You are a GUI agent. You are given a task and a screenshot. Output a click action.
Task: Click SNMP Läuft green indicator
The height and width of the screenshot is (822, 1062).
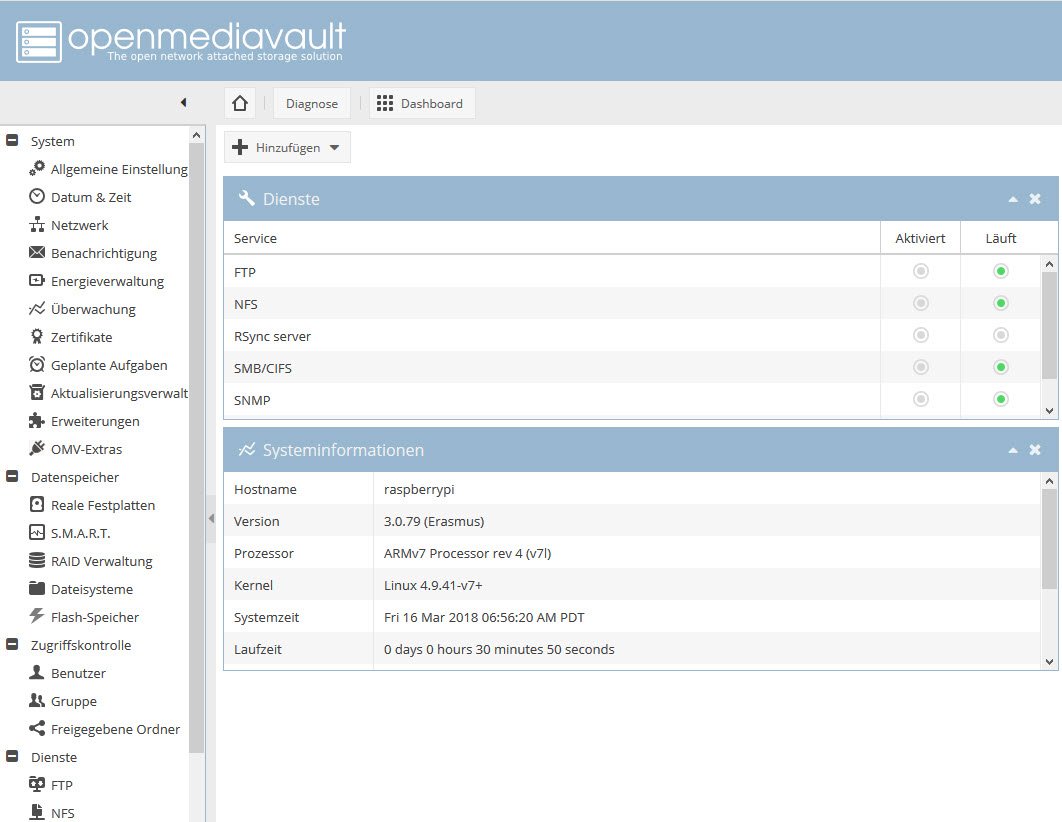pyautogui.click(x=1000, y=399)
